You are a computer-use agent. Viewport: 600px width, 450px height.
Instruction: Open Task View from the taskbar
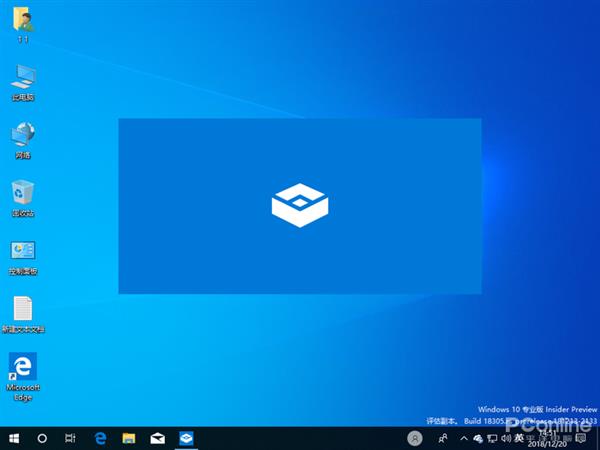tap(70, 439)
